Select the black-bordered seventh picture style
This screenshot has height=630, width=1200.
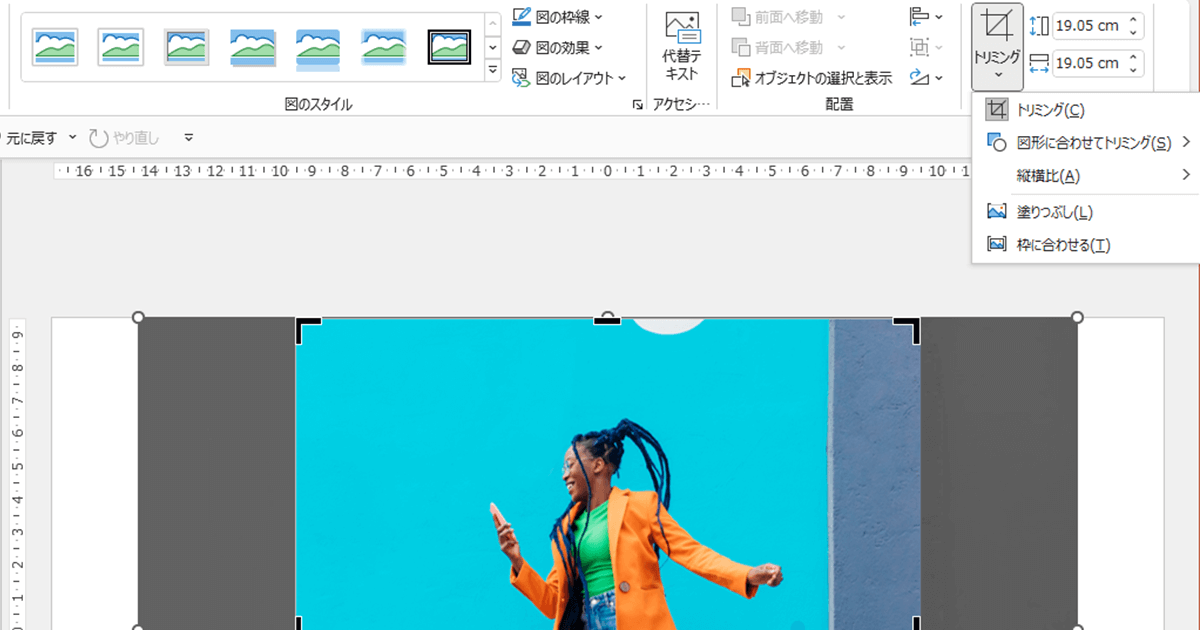[450, 46]
